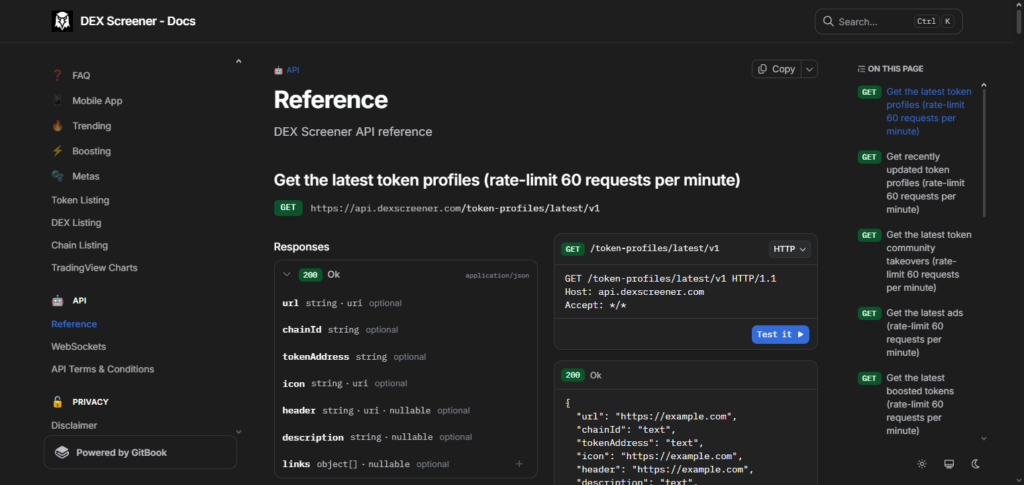Open the HTTP language dropdown
The image size is (1024, 485).
(x=790, y=249)
